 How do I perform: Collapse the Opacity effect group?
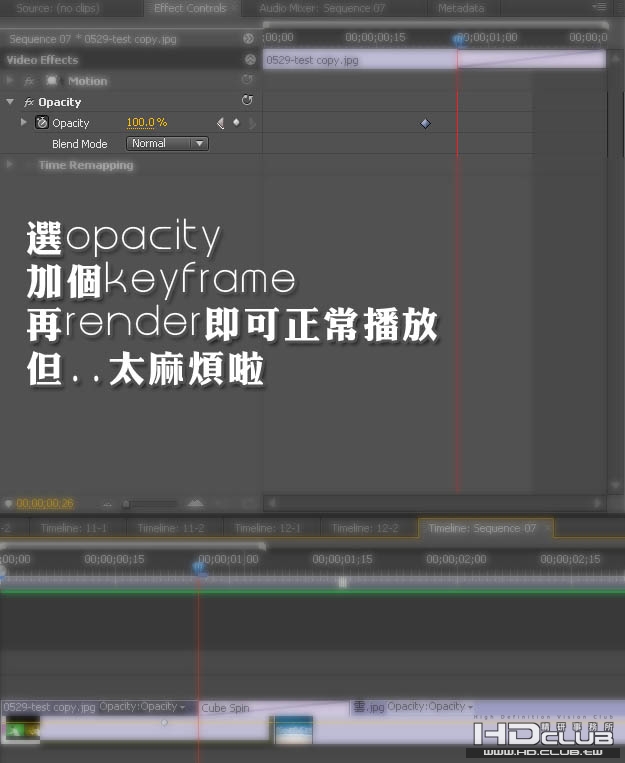tap(10, 102)
